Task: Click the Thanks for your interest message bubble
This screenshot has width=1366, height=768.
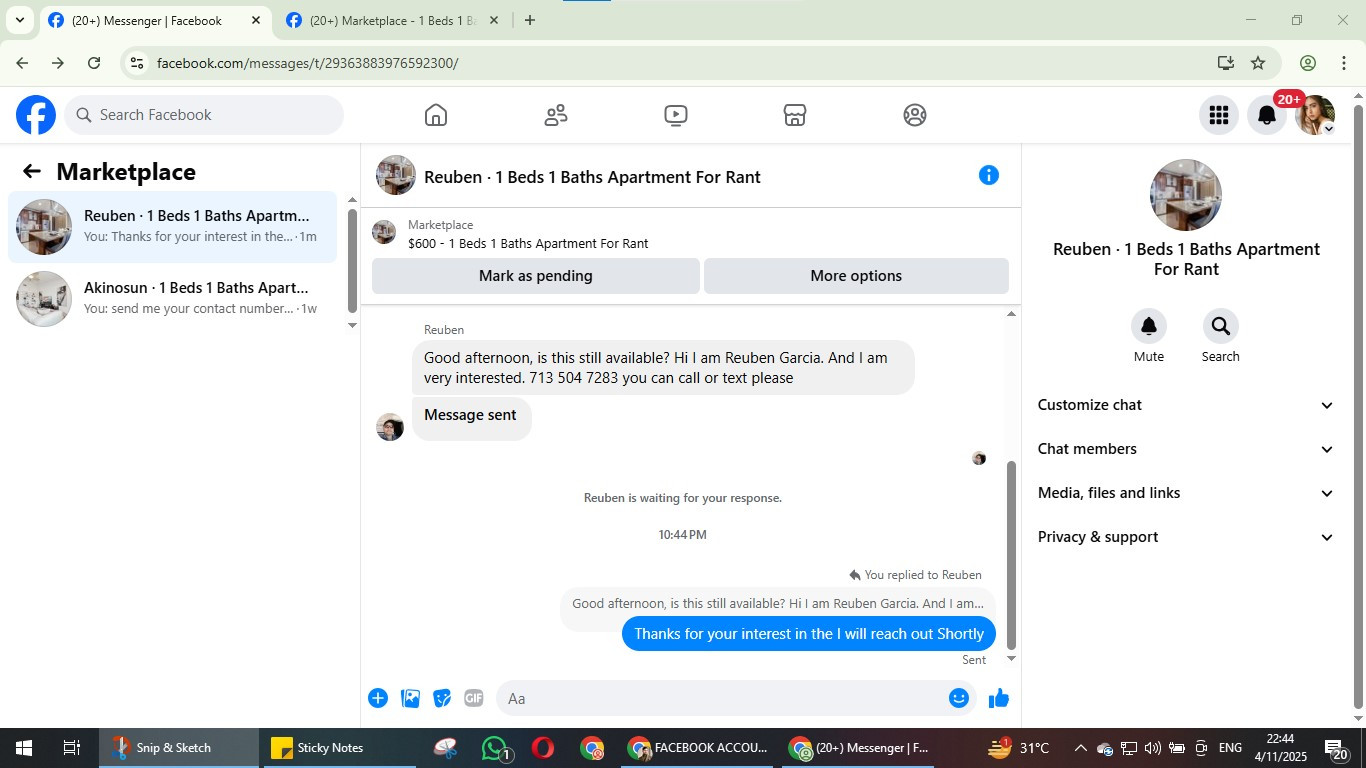Action: (x=809, y=634)
